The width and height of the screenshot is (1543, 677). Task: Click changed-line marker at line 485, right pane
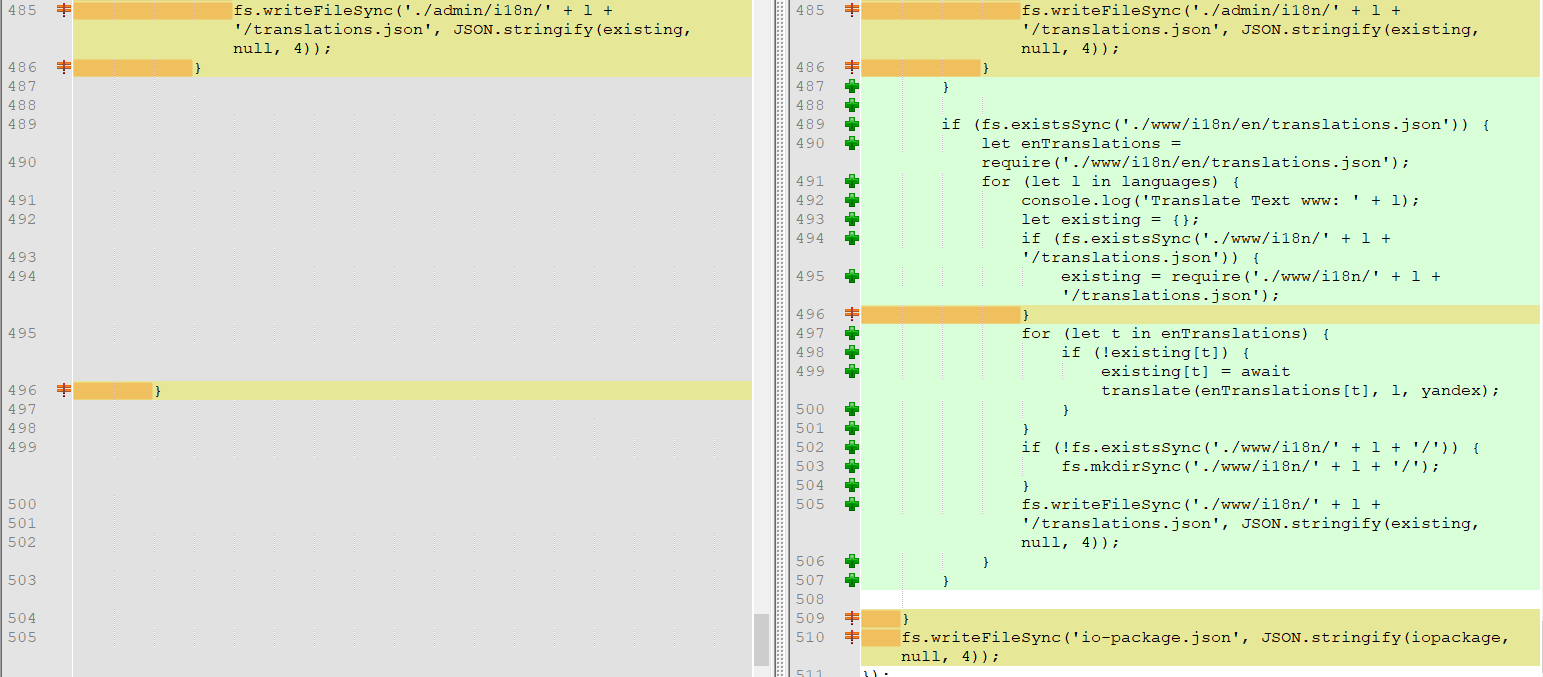pyautogui.click(x=852, y=10)
